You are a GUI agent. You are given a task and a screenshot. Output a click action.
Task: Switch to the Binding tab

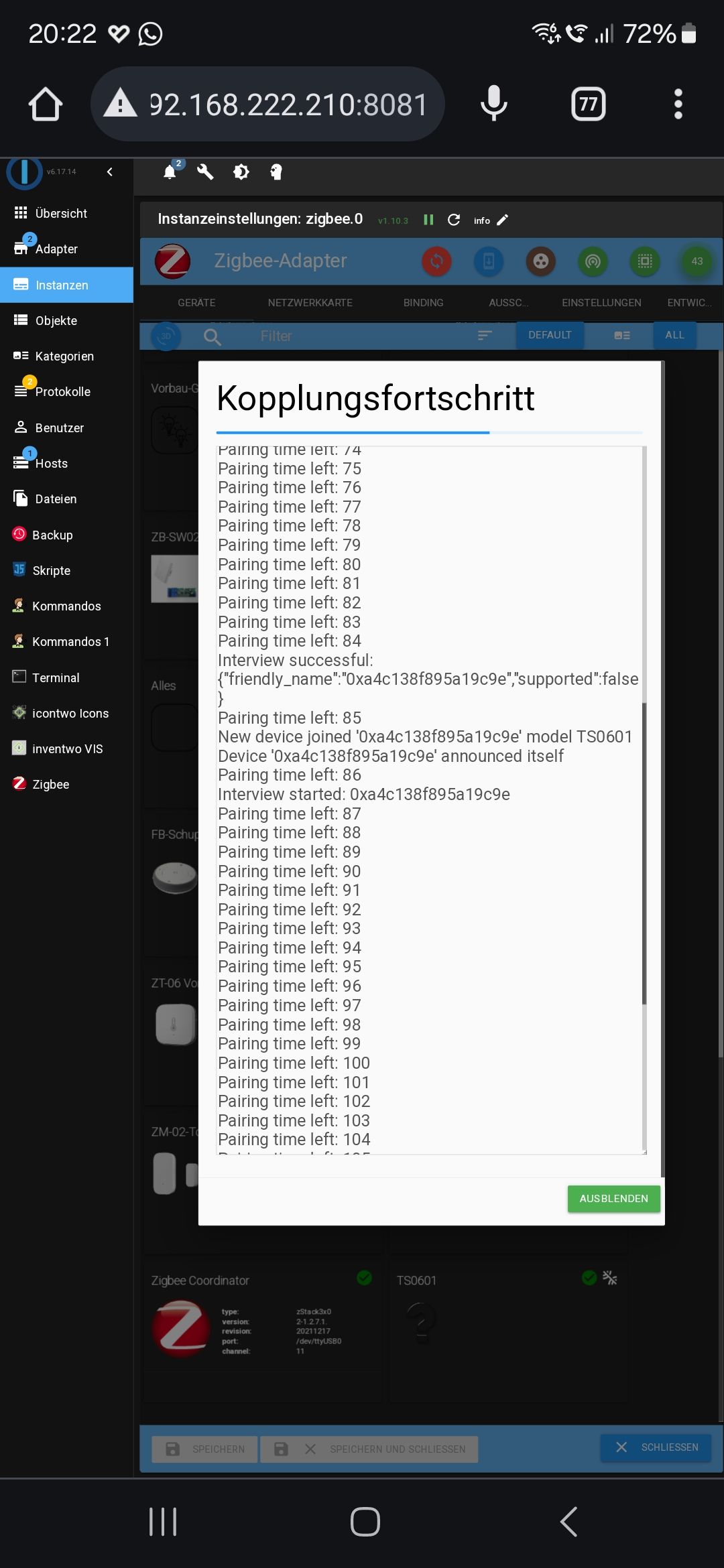click(424, 303)
